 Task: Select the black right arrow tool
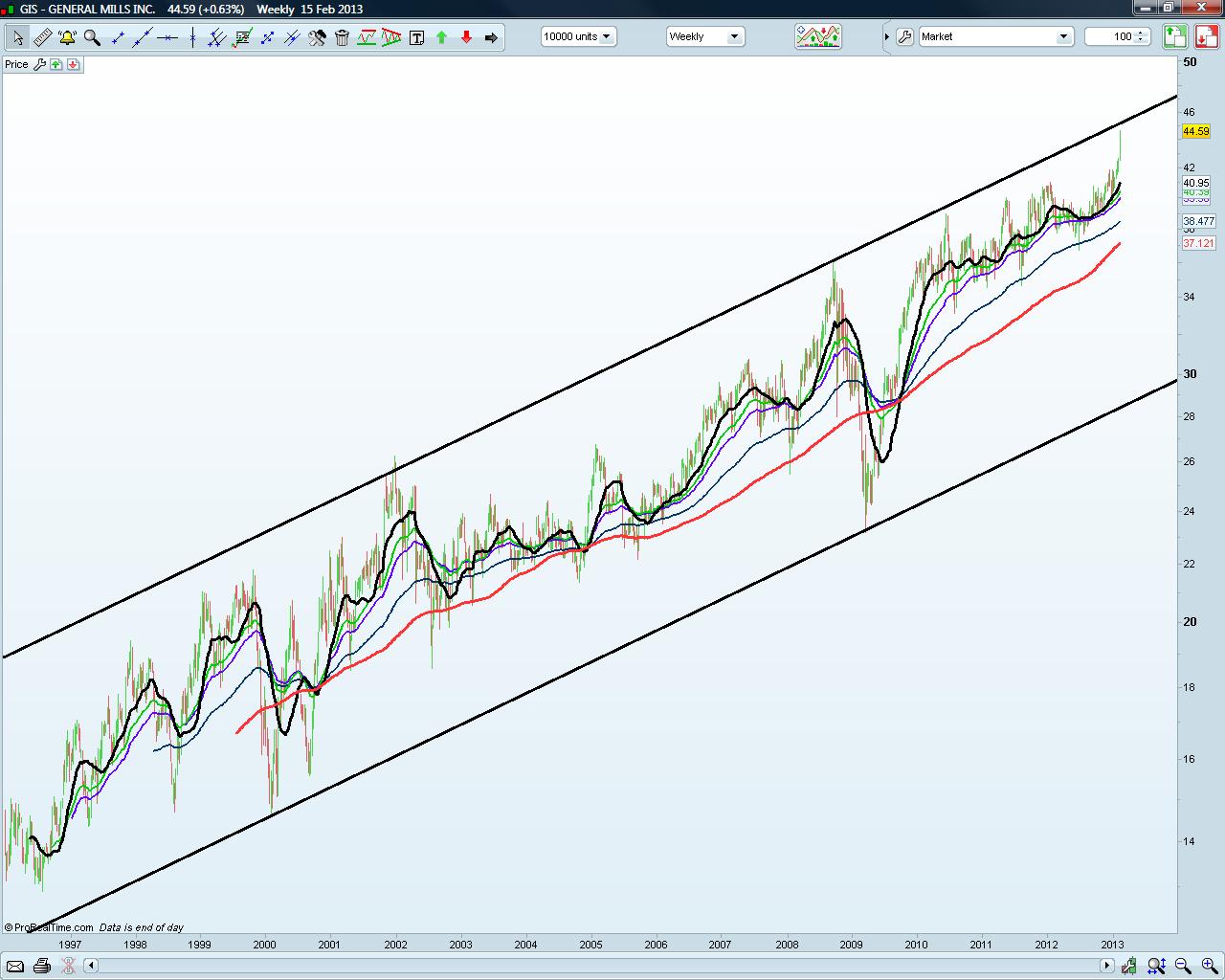(x=491, y=37)
